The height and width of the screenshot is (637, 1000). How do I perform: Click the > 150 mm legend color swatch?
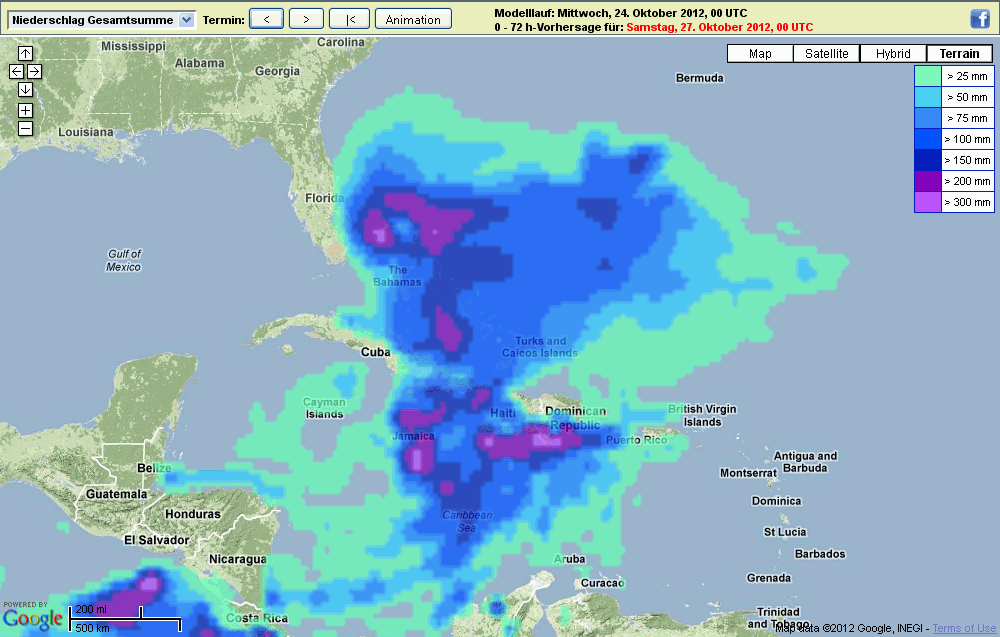point(928,160)
